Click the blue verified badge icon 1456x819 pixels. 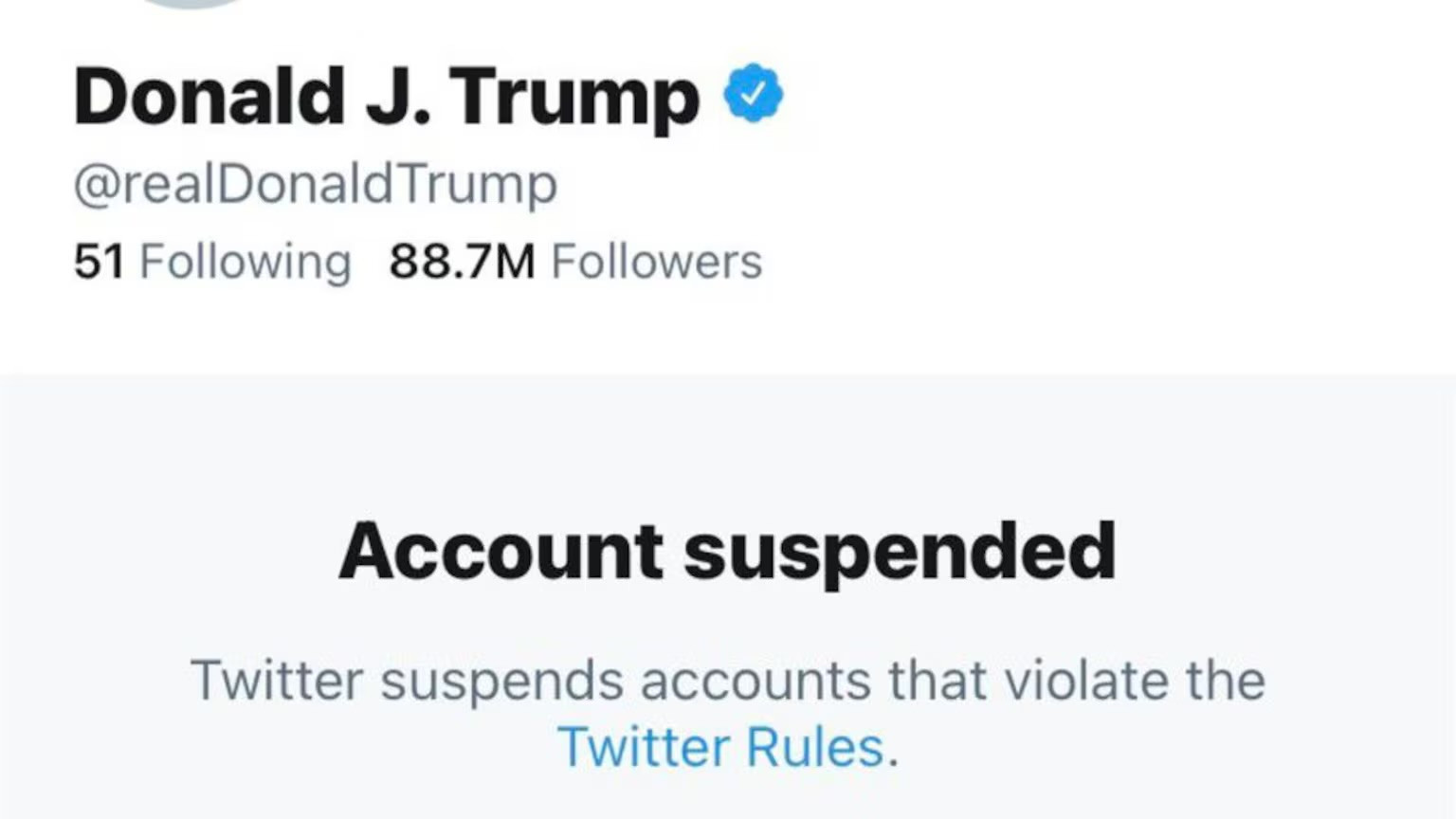click(x=754, y=93)
